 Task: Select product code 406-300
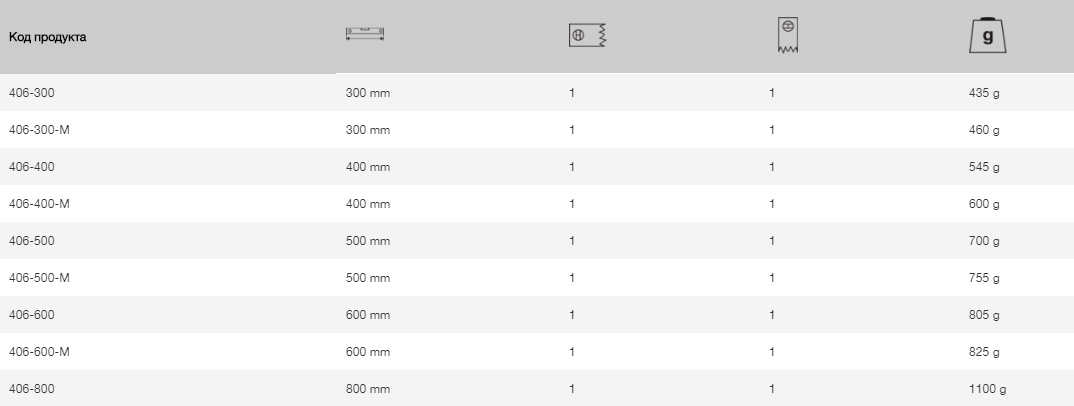pyautogui.click(x=32, y=92)
